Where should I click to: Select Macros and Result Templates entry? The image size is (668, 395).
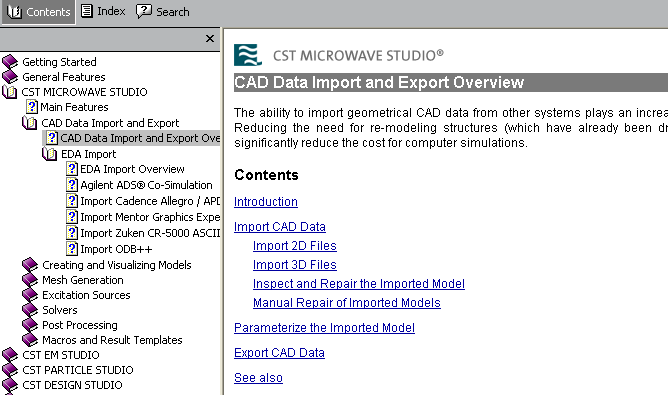click(112, 340)
